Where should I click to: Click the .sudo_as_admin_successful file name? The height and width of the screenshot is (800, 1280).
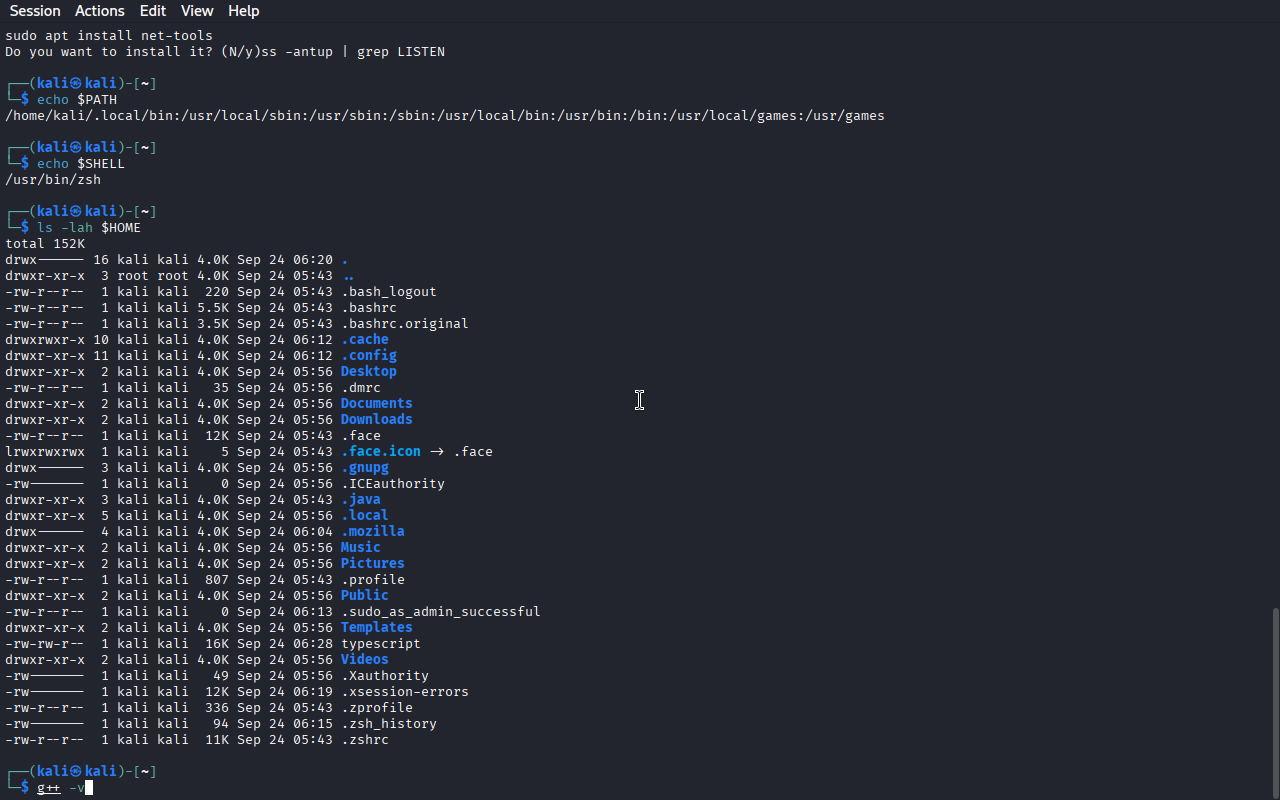click(x=440, y=612)
